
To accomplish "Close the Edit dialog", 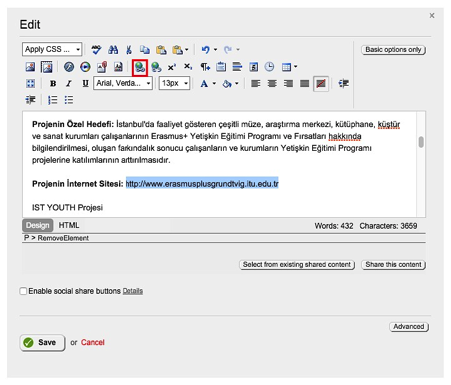I will click(x=432, y=15).
